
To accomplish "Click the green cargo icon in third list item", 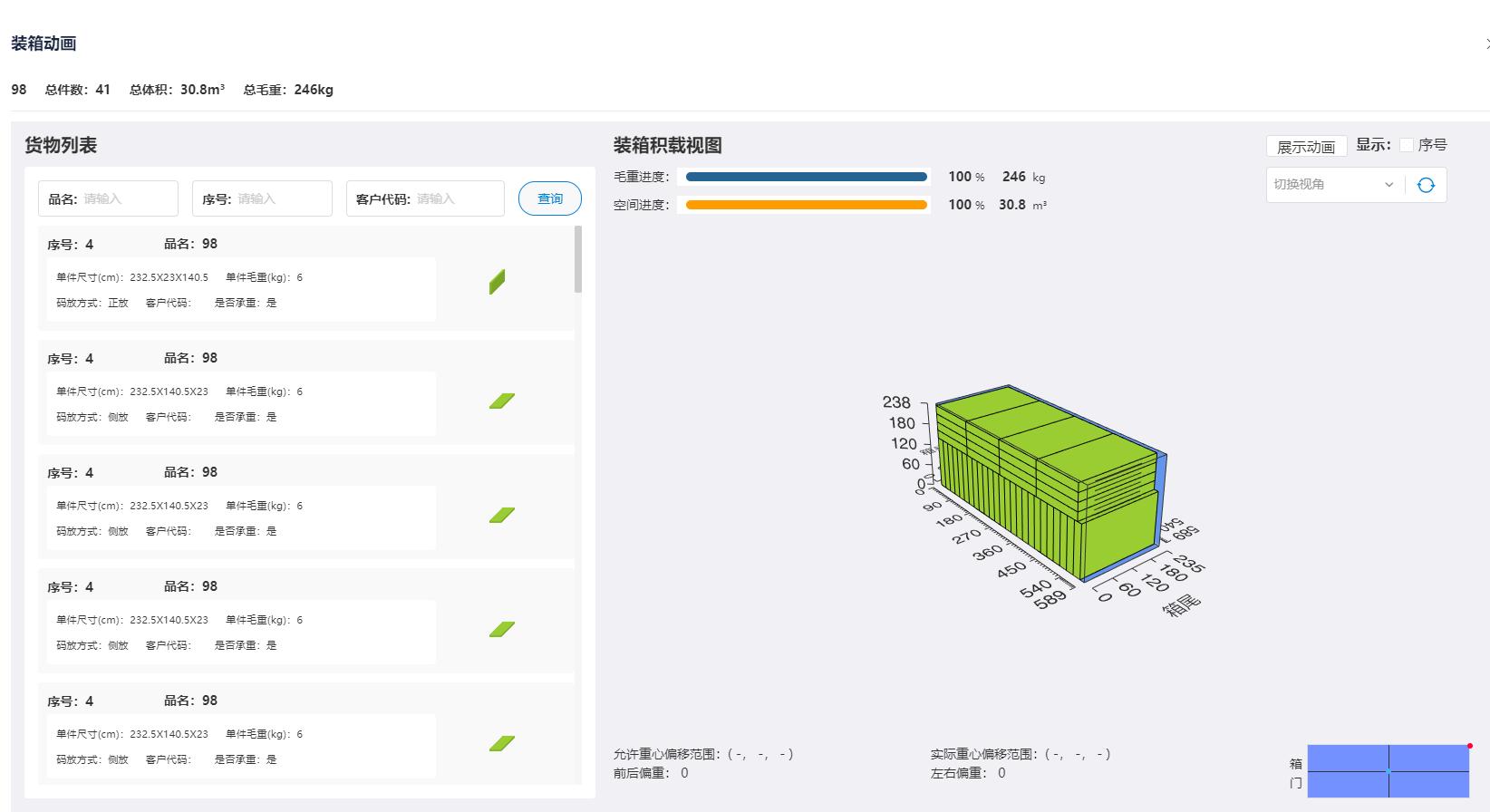I will coord(501,516).
